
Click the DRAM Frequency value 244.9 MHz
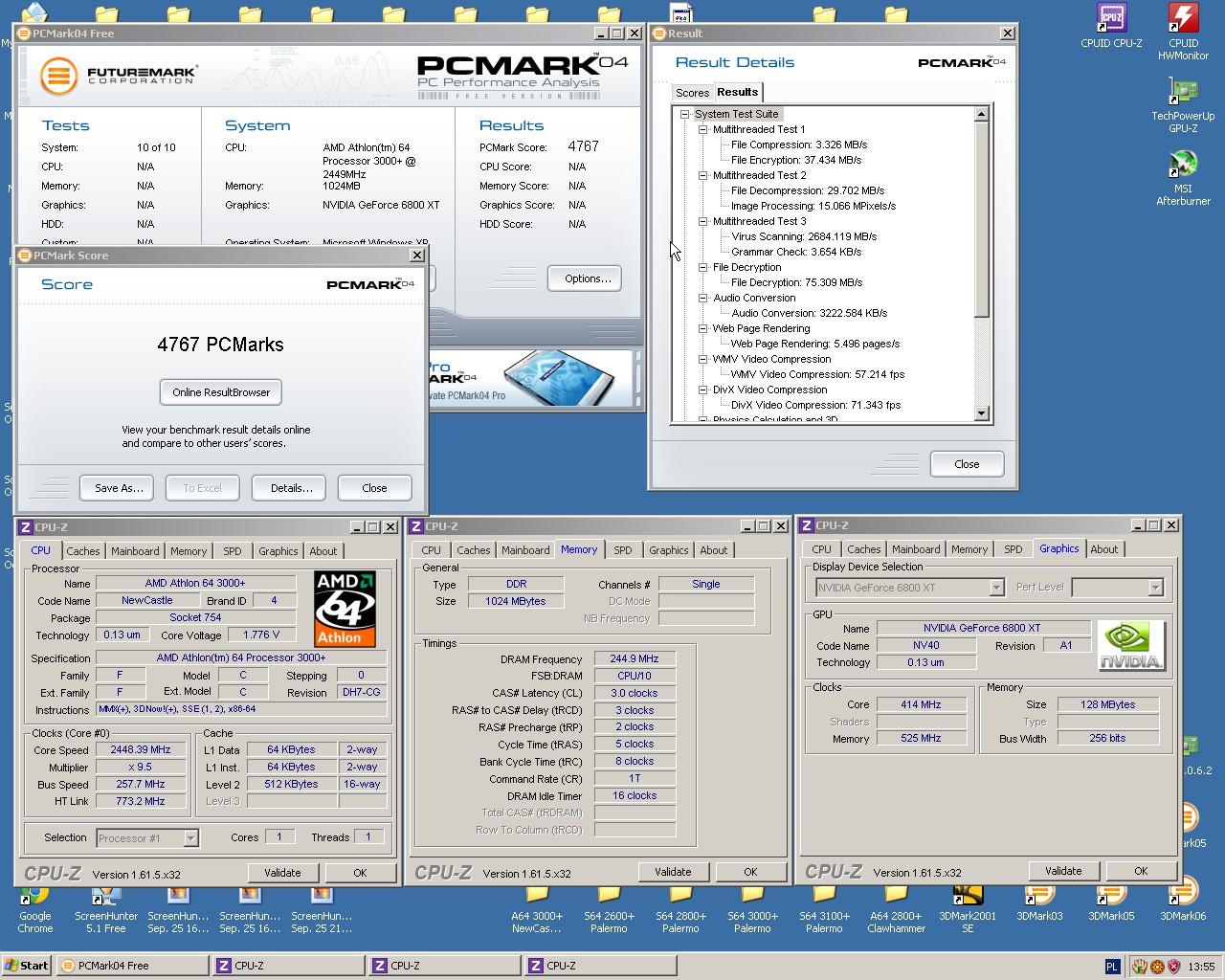click(635, 659)
